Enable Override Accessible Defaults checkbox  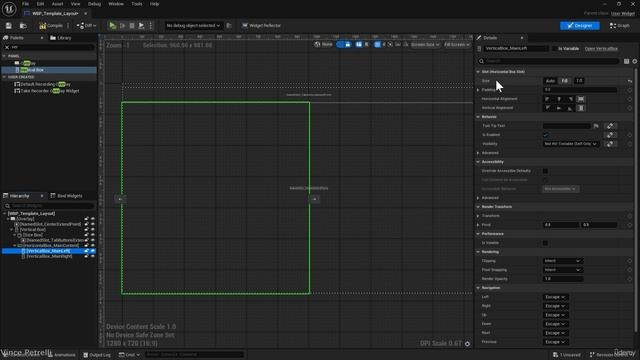pyautogui.click(x=546, y=171)
